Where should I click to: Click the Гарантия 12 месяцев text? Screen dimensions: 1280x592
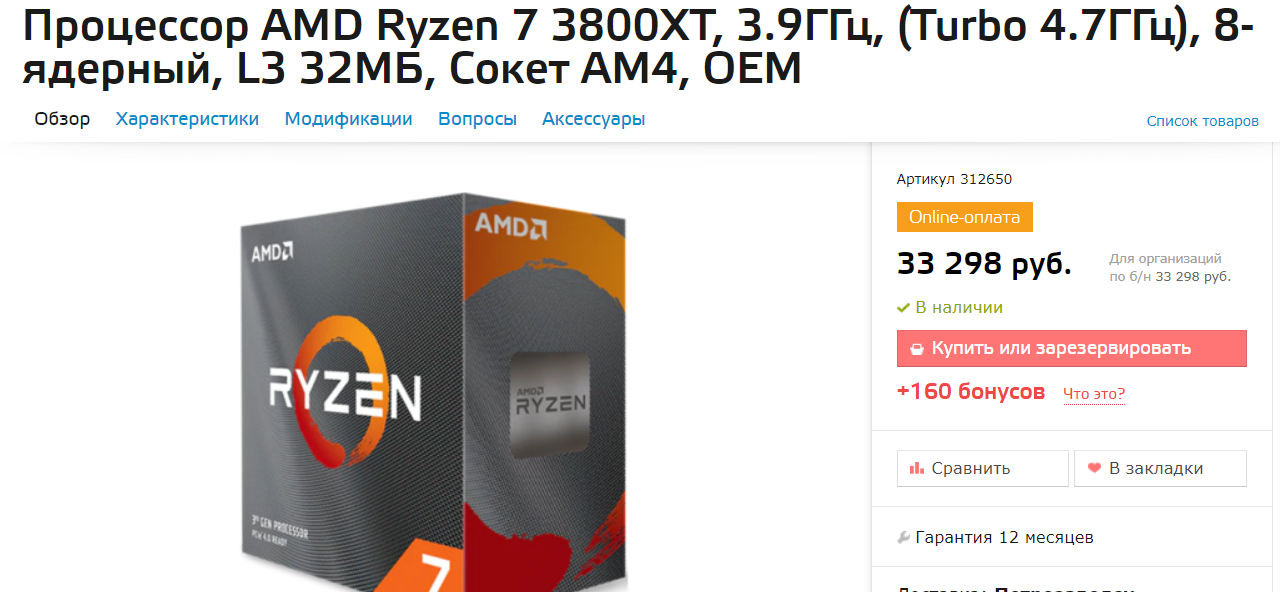[1004, 537]
